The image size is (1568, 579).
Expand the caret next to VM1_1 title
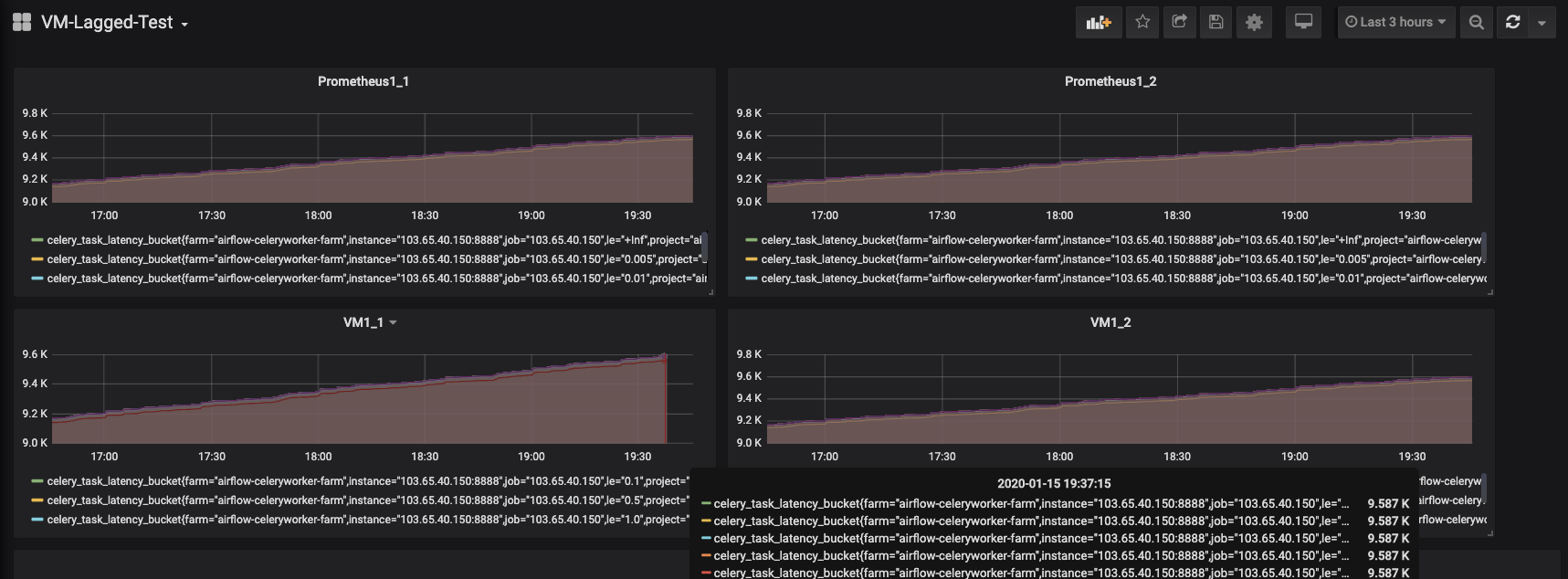pos(393,322)
